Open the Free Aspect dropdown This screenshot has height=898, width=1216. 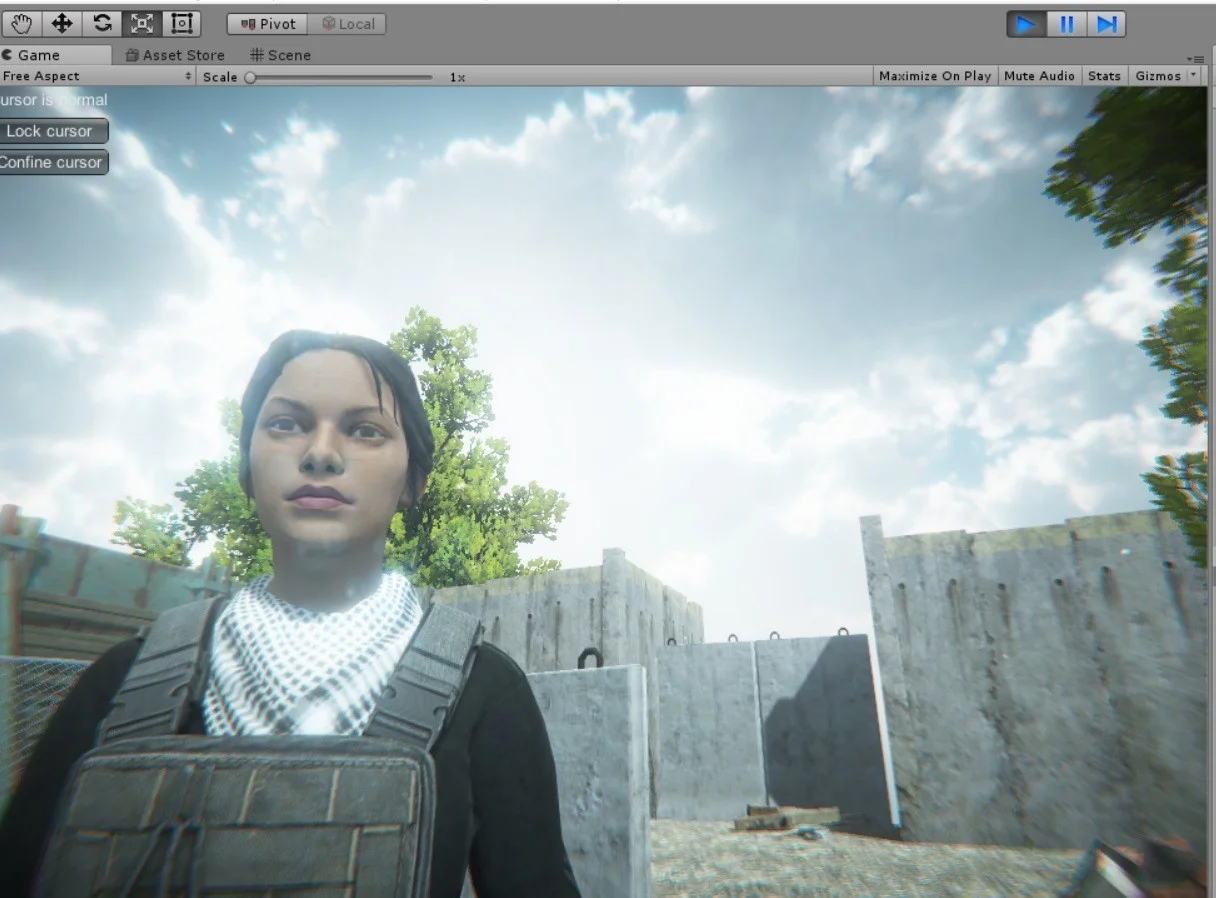pyautogui.click(x=98, y=76)
